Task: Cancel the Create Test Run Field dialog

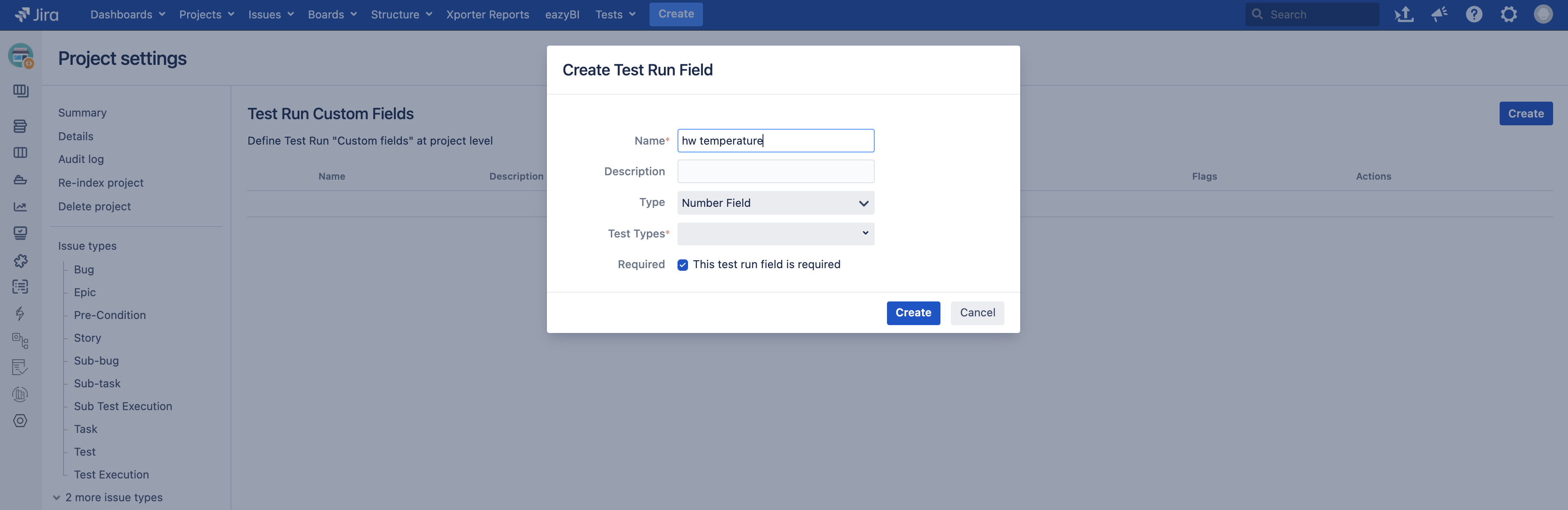Action: 977,313
